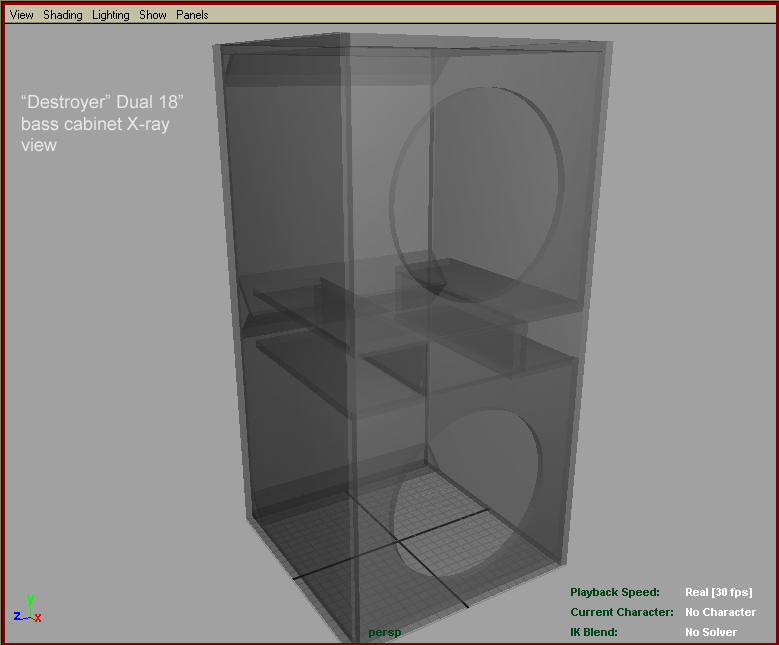Screen dimensions: 779x645
Task: Open the Show menu
Action: [x=153, y=15]
